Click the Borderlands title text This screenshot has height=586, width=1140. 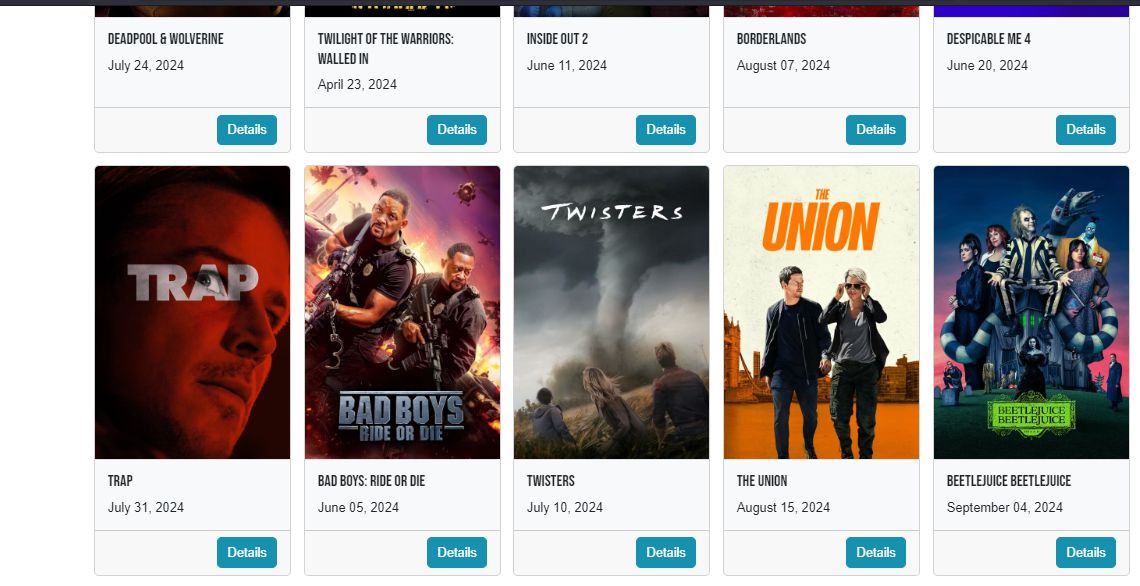click(x=771, y=39)
